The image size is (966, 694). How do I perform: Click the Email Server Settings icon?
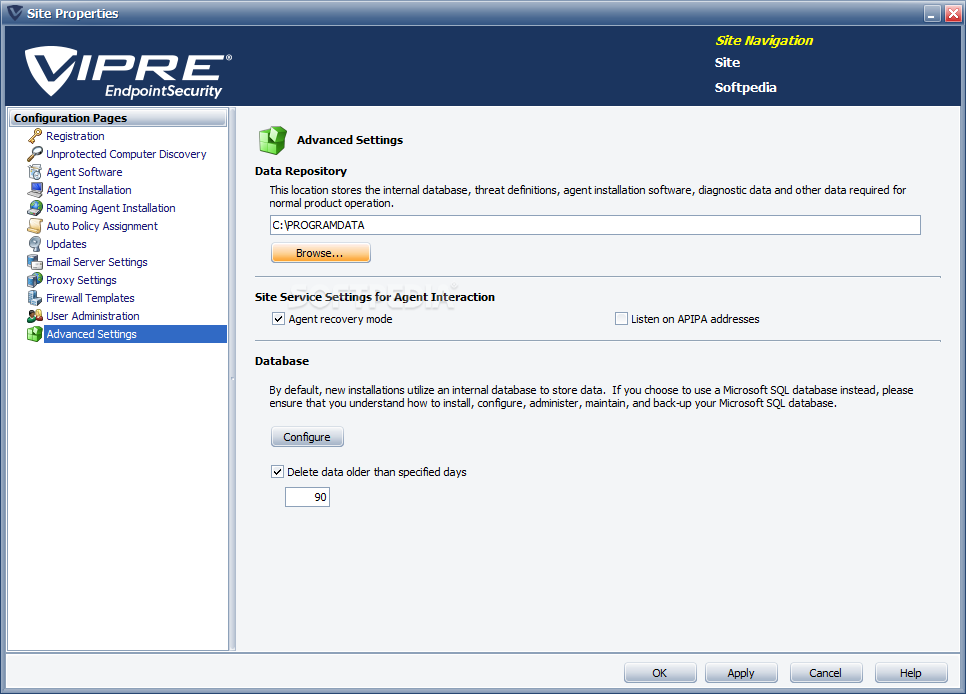[35, 262]
